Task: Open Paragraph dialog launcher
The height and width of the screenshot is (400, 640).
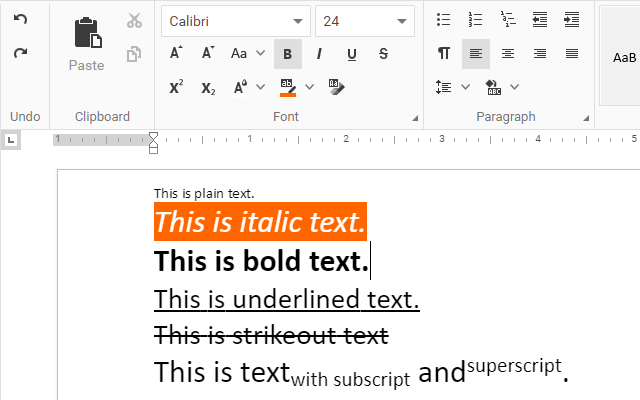Action: pyautogui.click(x=586, y=118)
